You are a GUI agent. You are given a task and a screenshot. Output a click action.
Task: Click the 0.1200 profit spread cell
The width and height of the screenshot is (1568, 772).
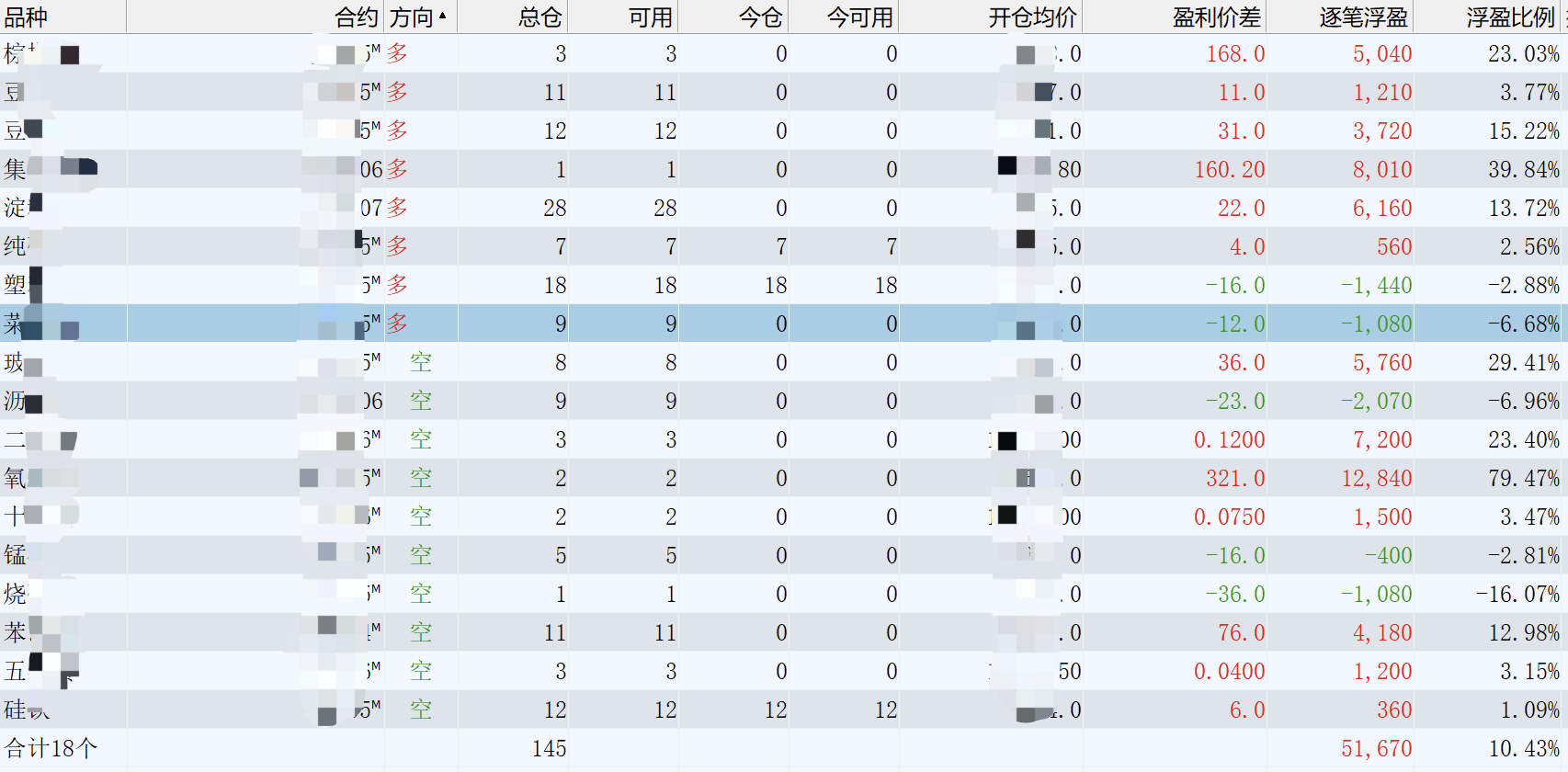coord(1229,440)
